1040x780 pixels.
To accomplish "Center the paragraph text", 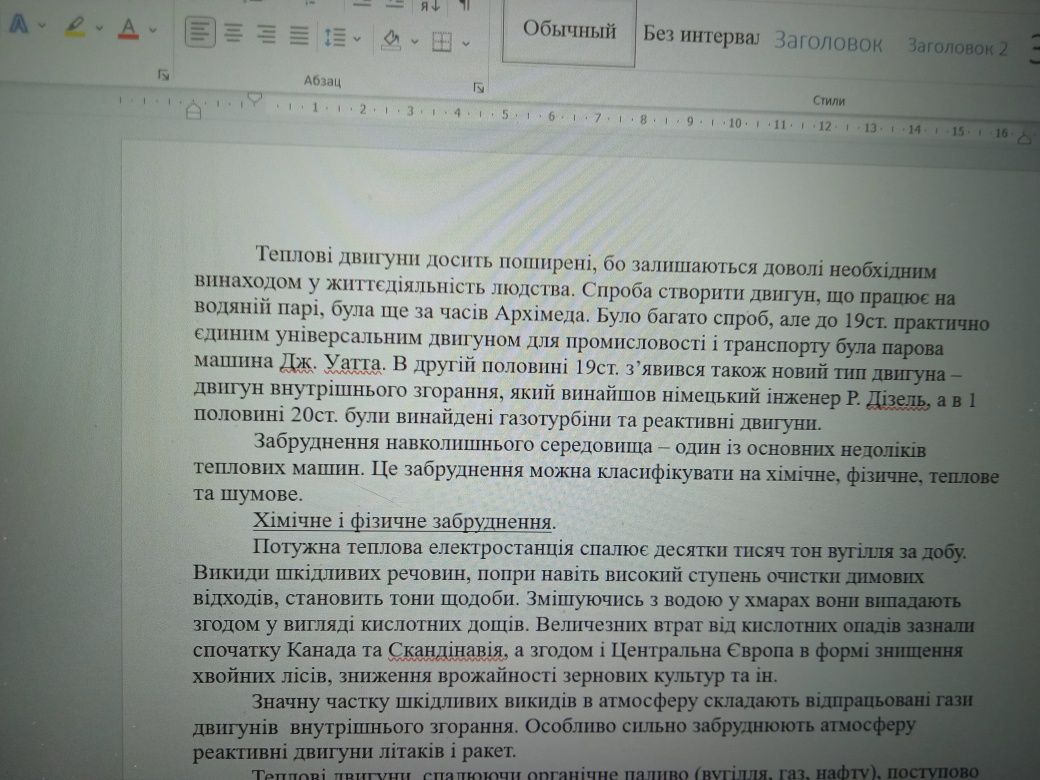I will (x=233, y=33).
